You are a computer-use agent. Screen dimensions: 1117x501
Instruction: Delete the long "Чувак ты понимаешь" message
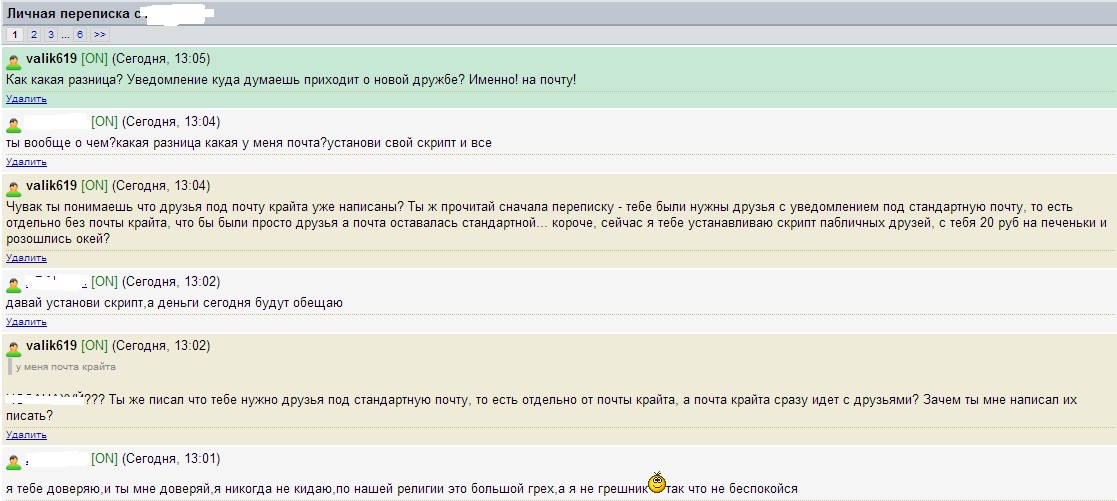(x=26, y=258)
